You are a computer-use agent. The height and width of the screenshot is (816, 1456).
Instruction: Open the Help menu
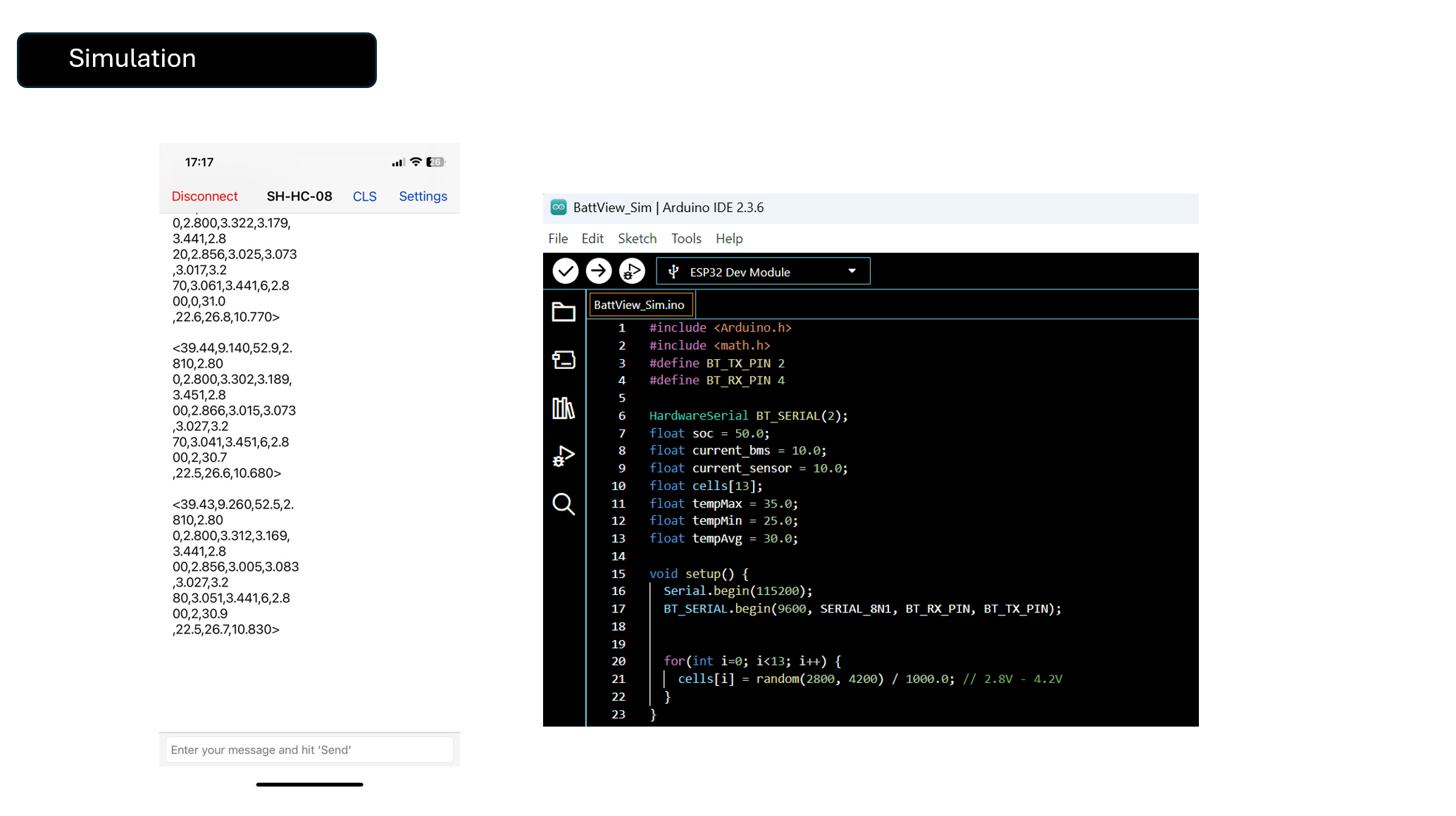pyautogui.click(x=729, y=239)
